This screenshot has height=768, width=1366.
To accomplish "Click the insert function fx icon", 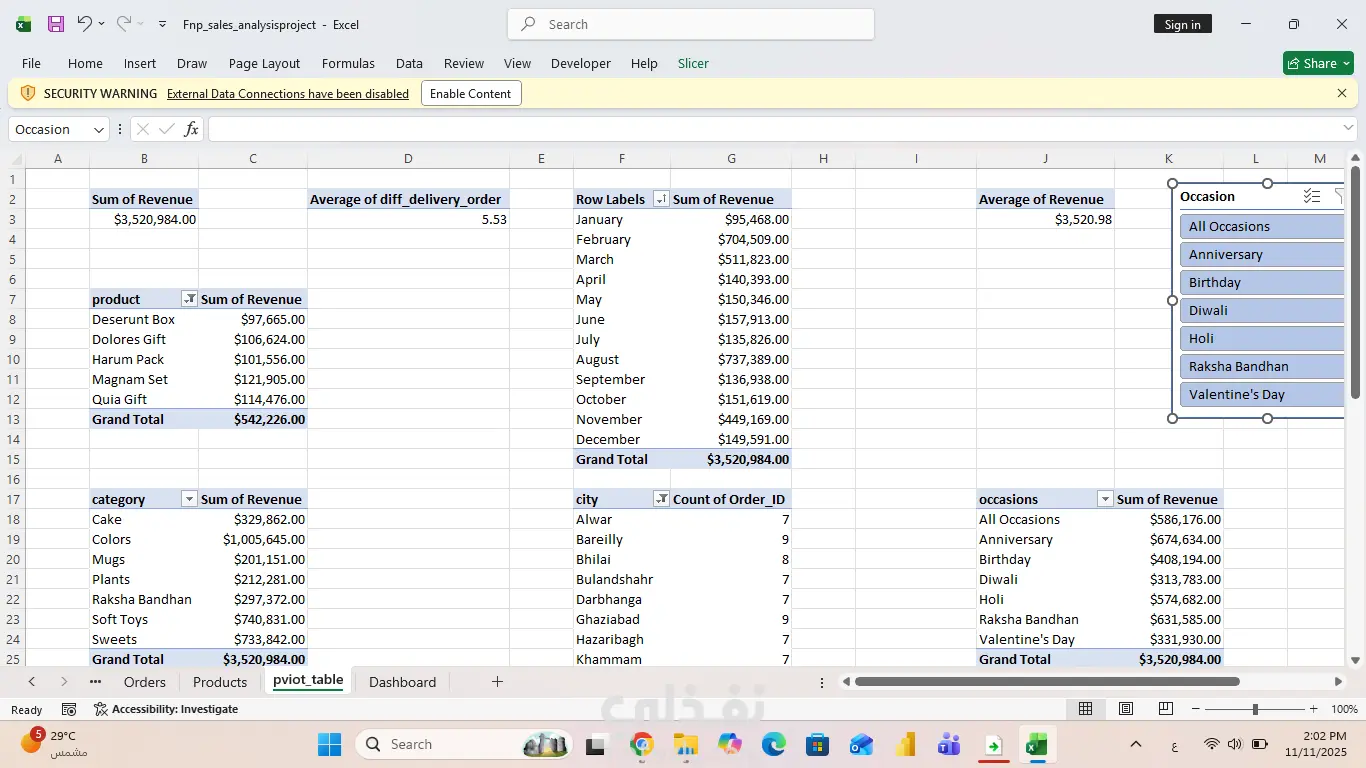I will tap(191, 129).
